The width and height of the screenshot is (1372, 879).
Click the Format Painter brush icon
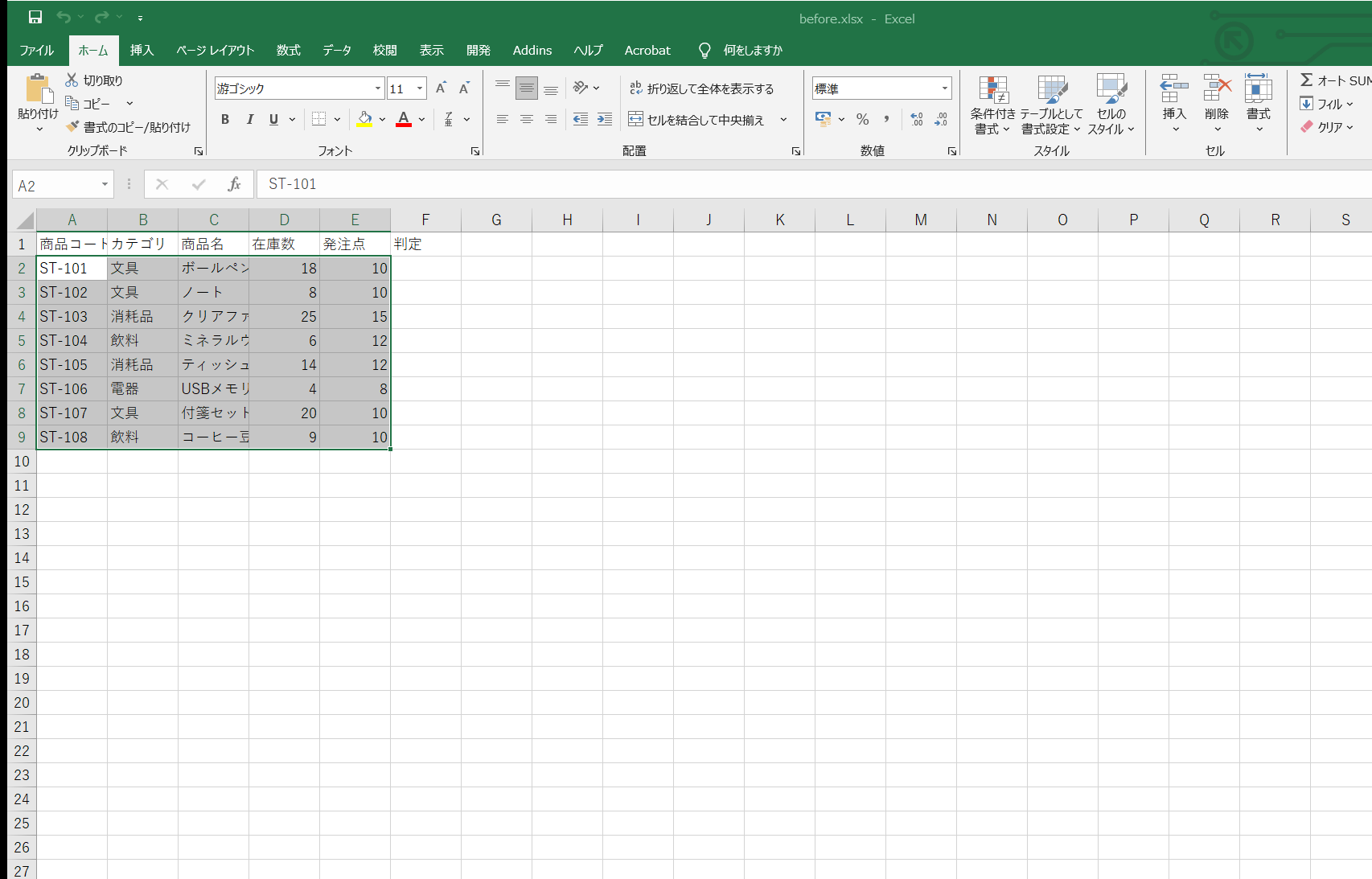72,126
